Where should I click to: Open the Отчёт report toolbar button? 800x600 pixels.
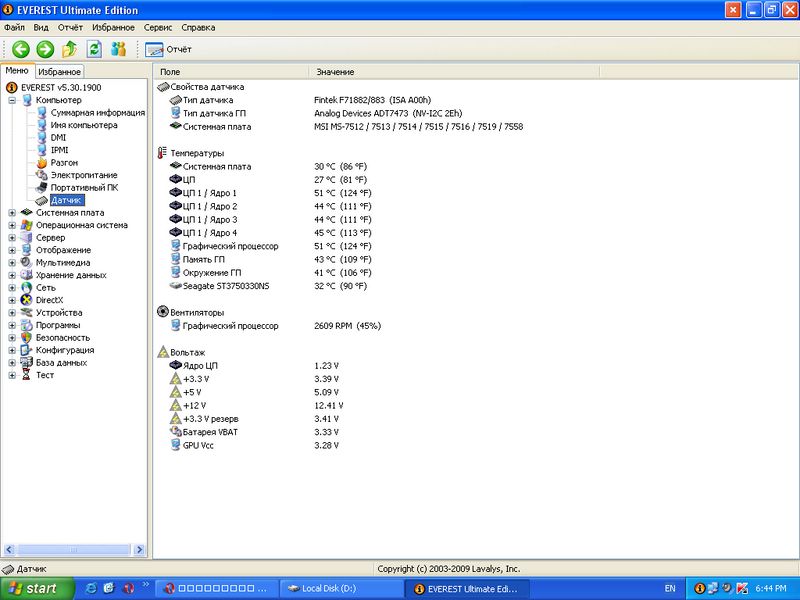tap(169, 49)
